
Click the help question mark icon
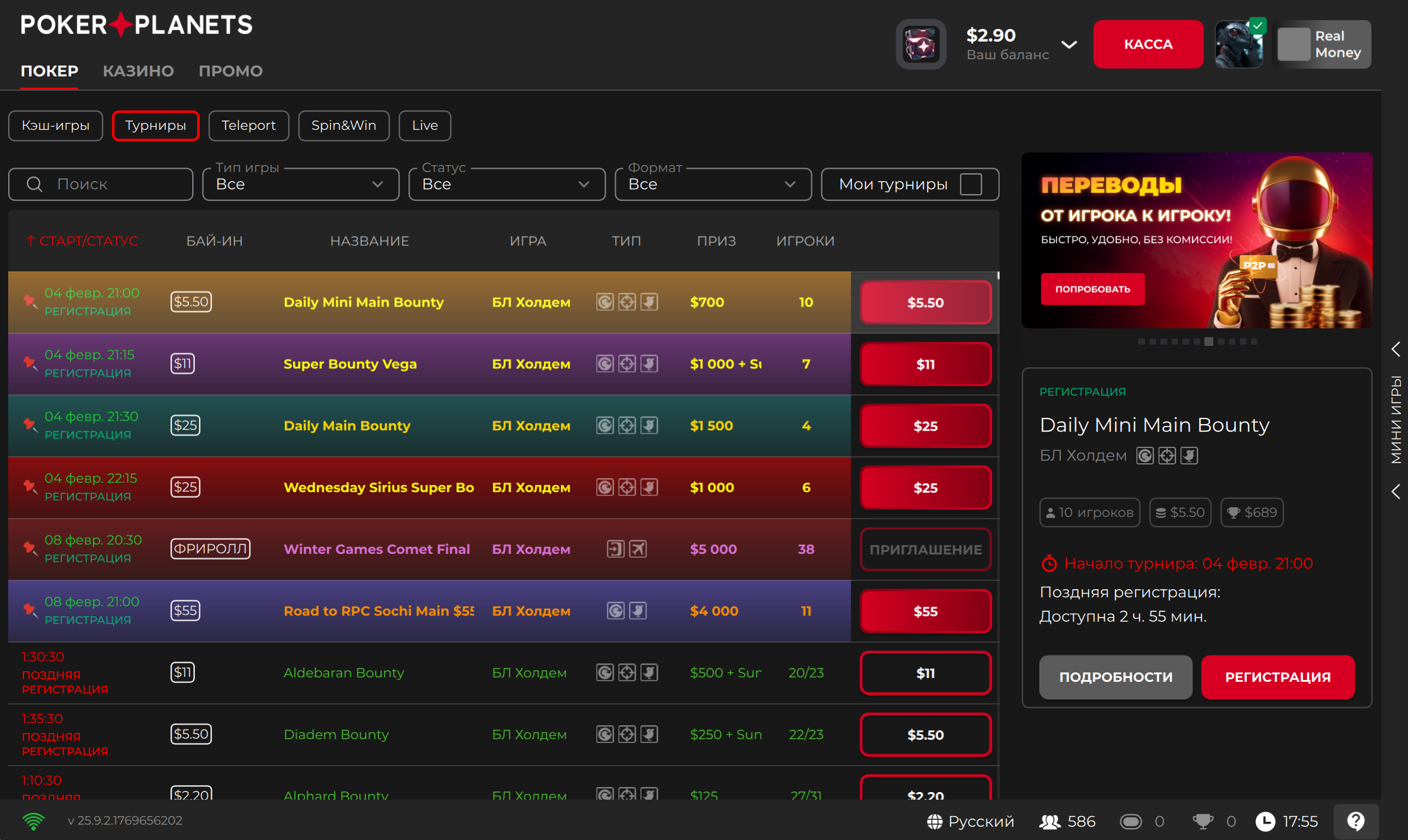[x=1356, y=821]
